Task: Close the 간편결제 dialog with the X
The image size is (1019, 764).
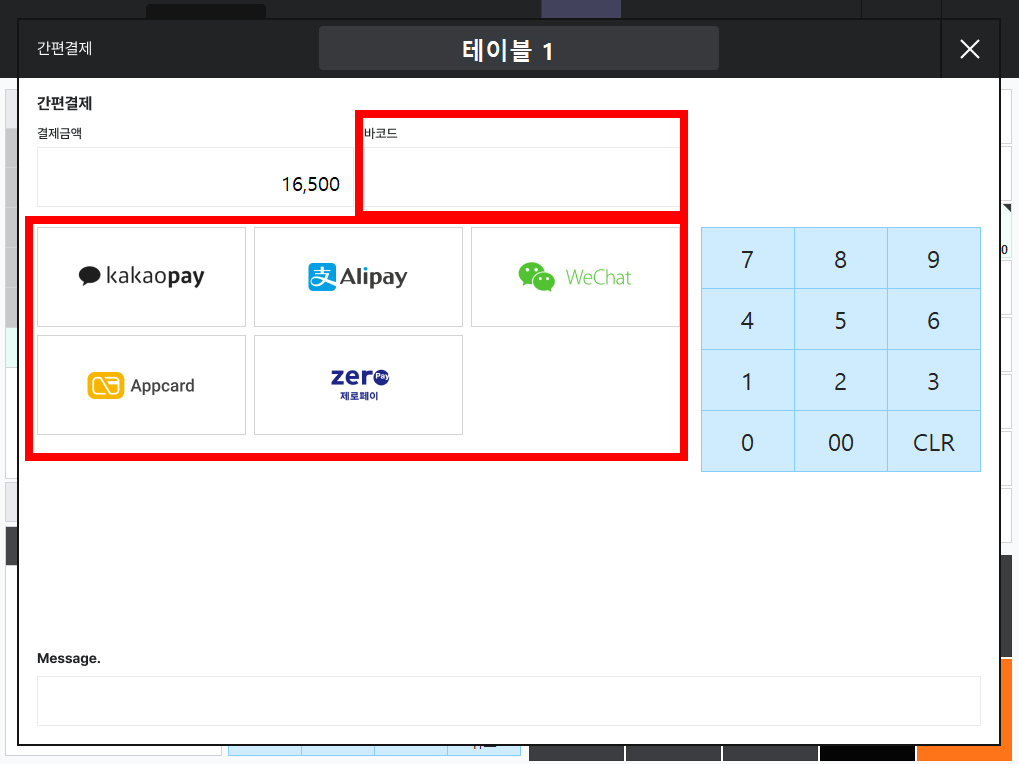Action: click(970, 49)
